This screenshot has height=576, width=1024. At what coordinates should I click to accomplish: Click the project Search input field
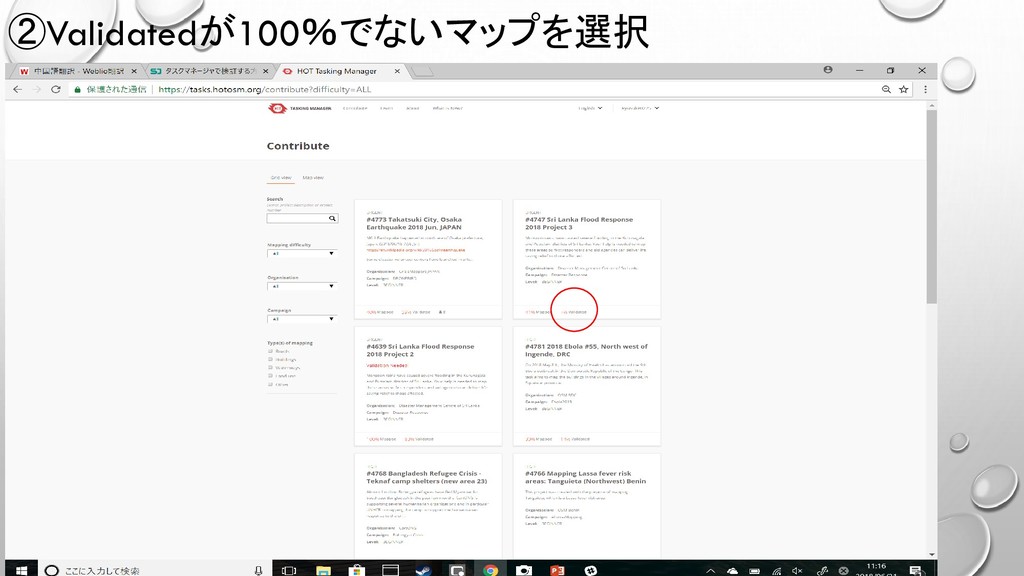pos(297,218)
